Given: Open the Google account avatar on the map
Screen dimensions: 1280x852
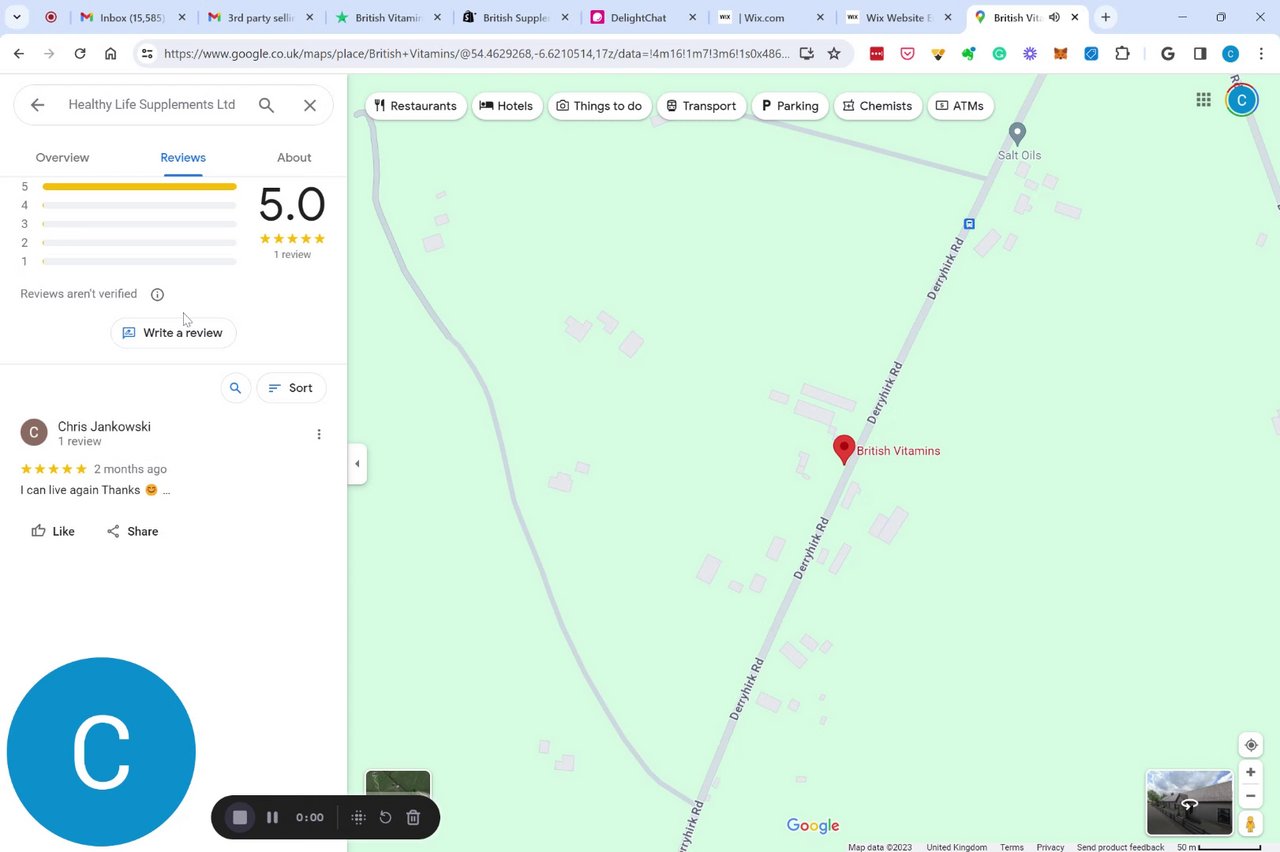Looking at the screenshot, I should tap(1242, 99).
